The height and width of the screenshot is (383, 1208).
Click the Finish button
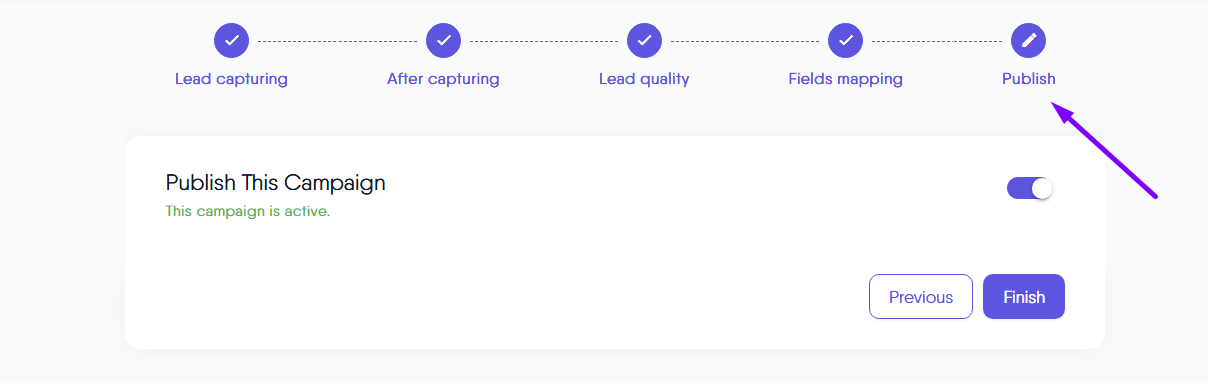click(1024, 297)
